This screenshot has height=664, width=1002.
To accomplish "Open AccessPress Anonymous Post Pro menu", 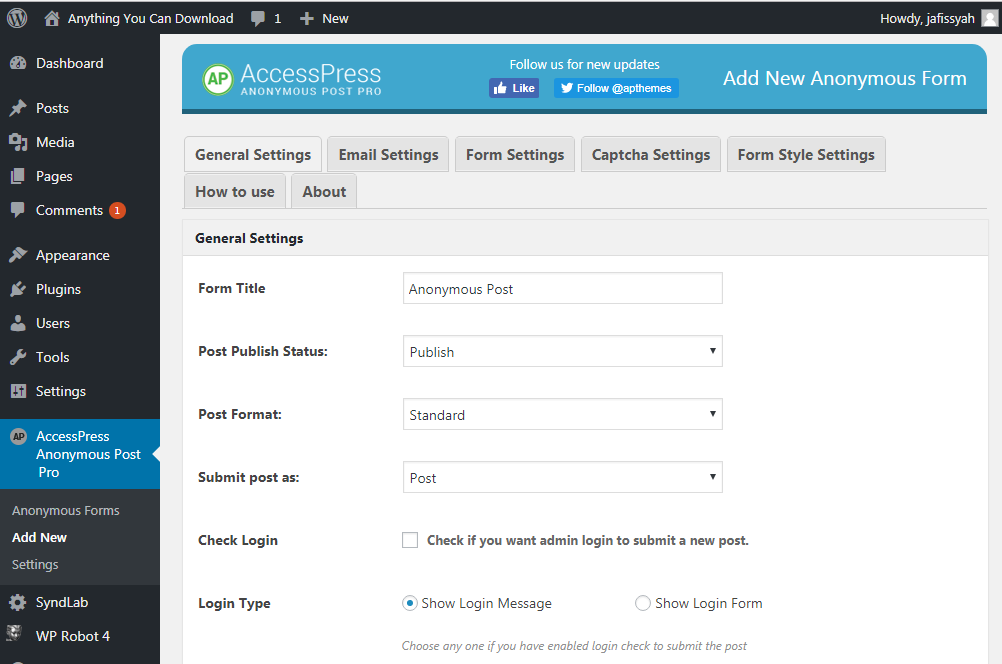I will [80, 454].
